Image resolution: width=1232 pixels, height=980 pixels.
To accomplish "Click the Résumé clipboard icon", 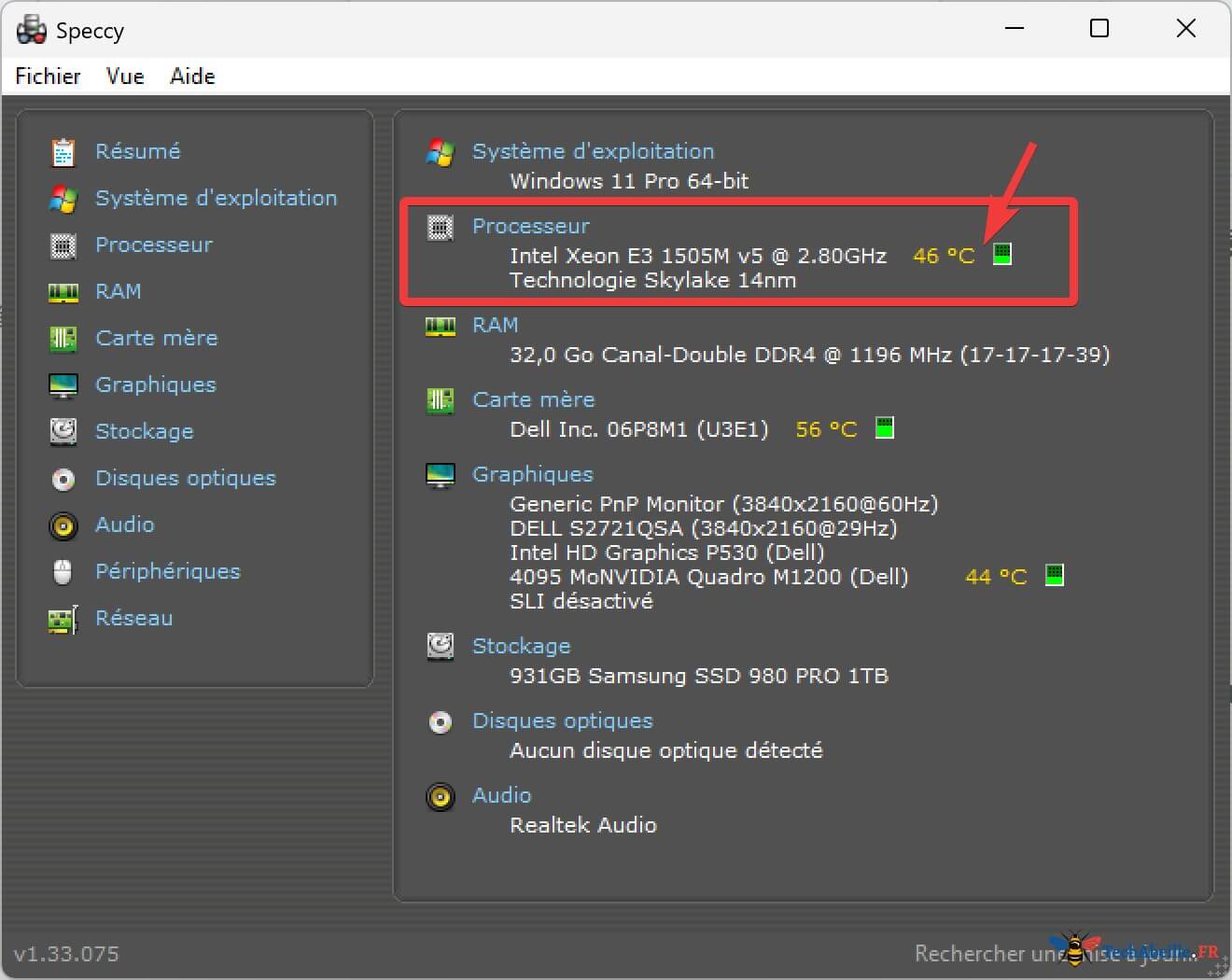I will [x=63, y=152].
